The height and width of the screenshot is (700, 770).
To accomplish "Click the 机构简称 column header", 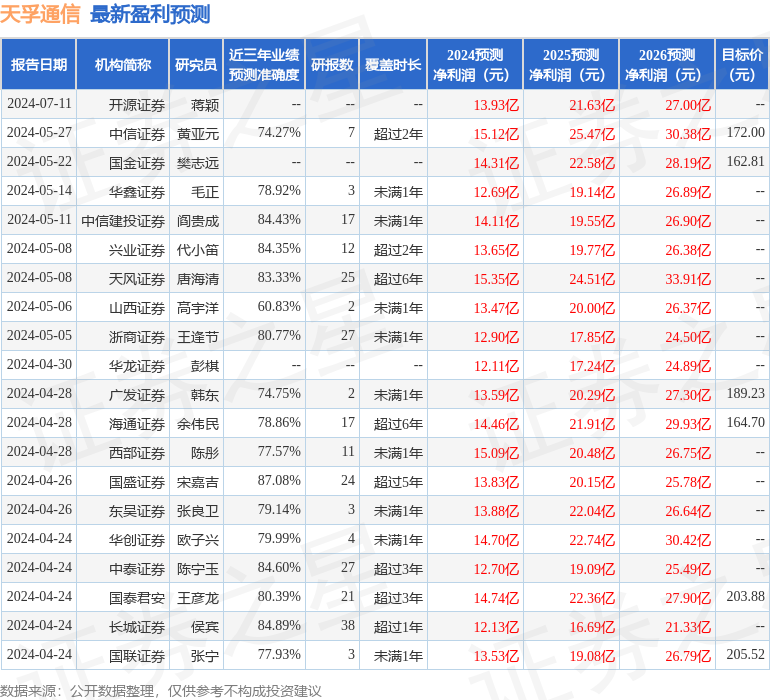I will (x=123, y=64).
